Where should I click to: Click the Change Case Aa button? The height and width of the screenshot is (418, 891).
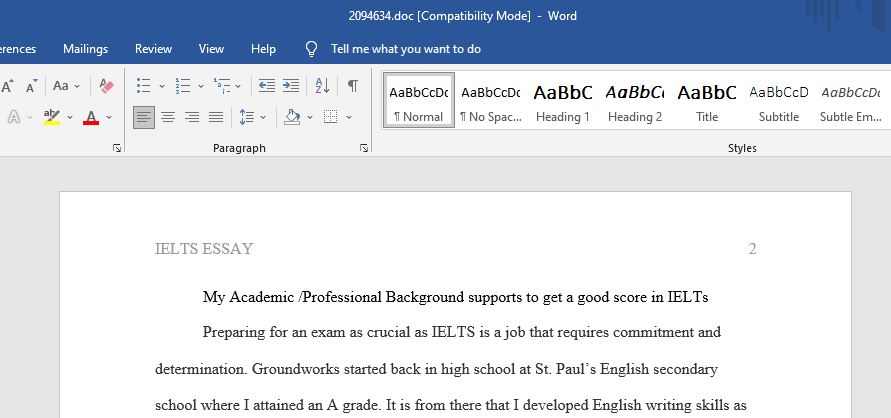tap(61, 86)
